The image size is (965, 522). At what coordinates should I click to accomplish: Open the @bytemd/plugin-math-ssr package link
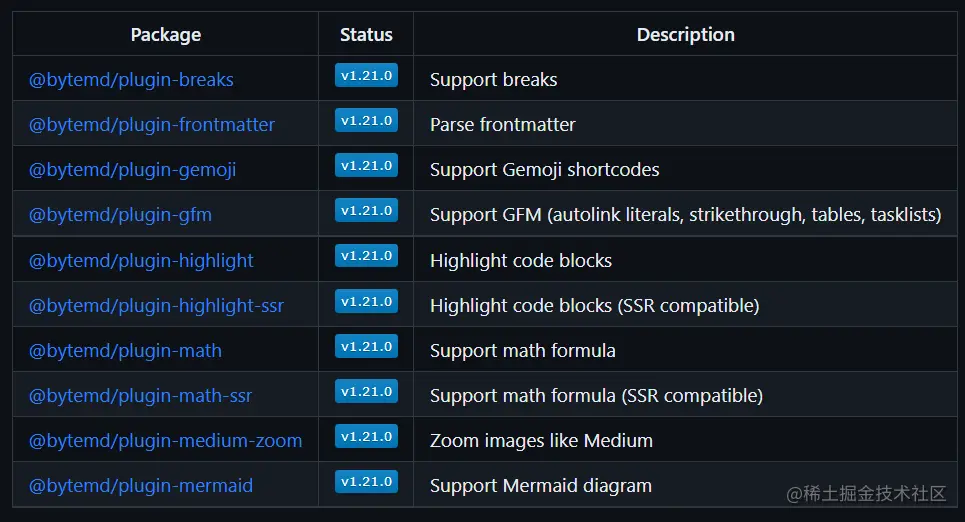pos(140,396)
